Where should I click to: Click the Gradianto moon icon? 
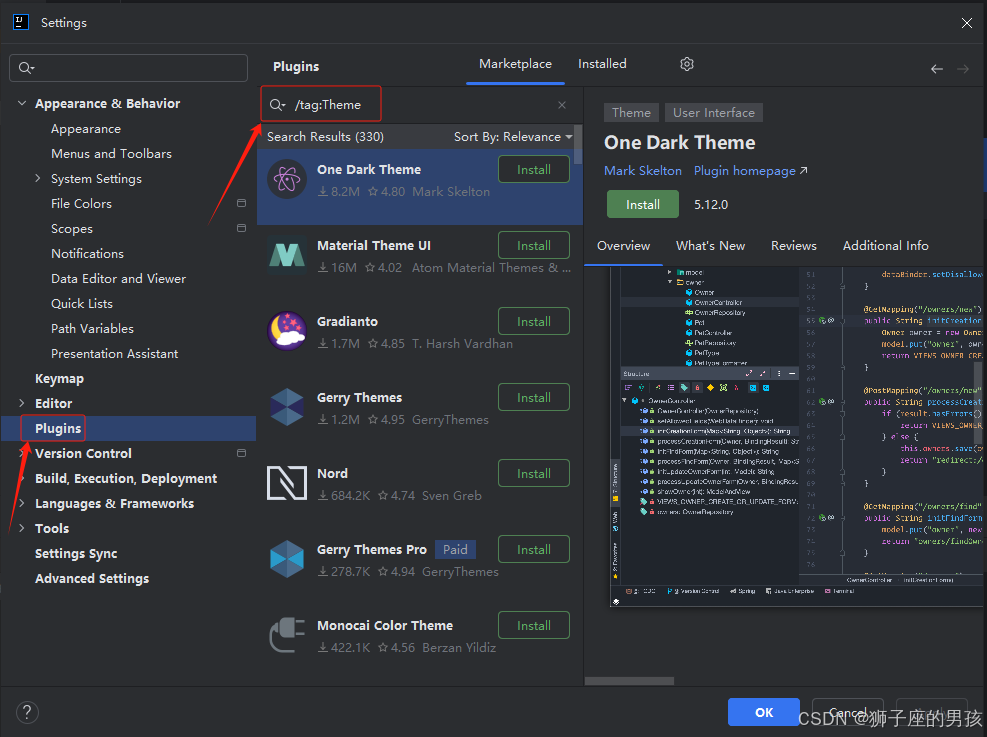point(287,331)
